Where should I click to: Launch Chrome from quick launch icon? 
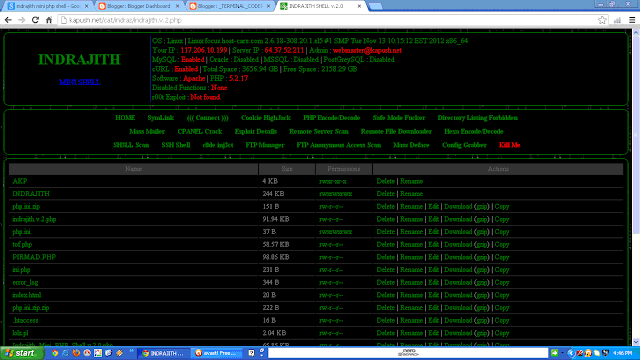pyautogui.click(x=55, y=353)
